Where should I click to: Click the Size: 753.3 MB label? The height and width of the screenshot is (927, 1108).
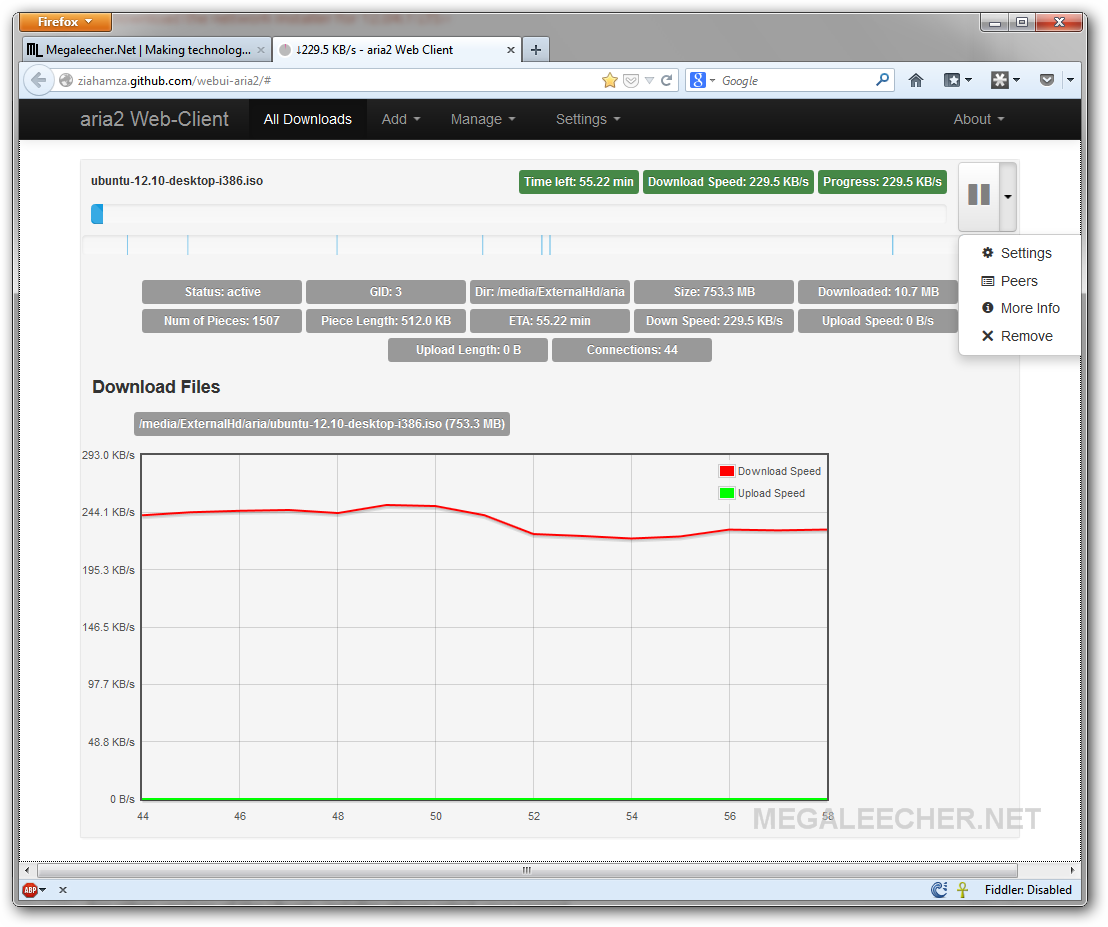(x=714, y=292)
